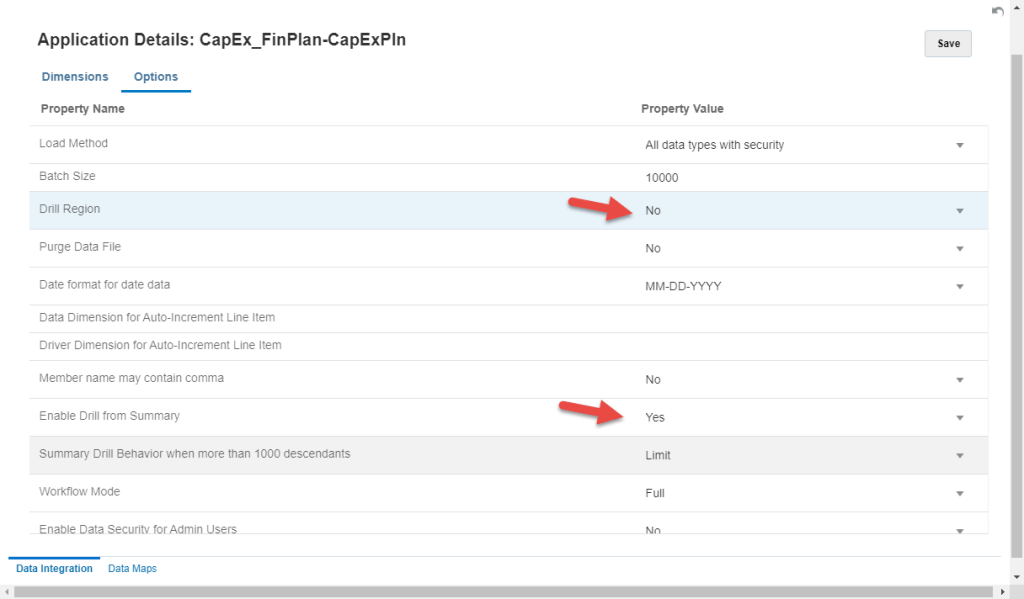This screenshot has width=1024, height=599.
Task: Open the Data Maps tab
Action: pyautogui.click(x=132, y=569)
